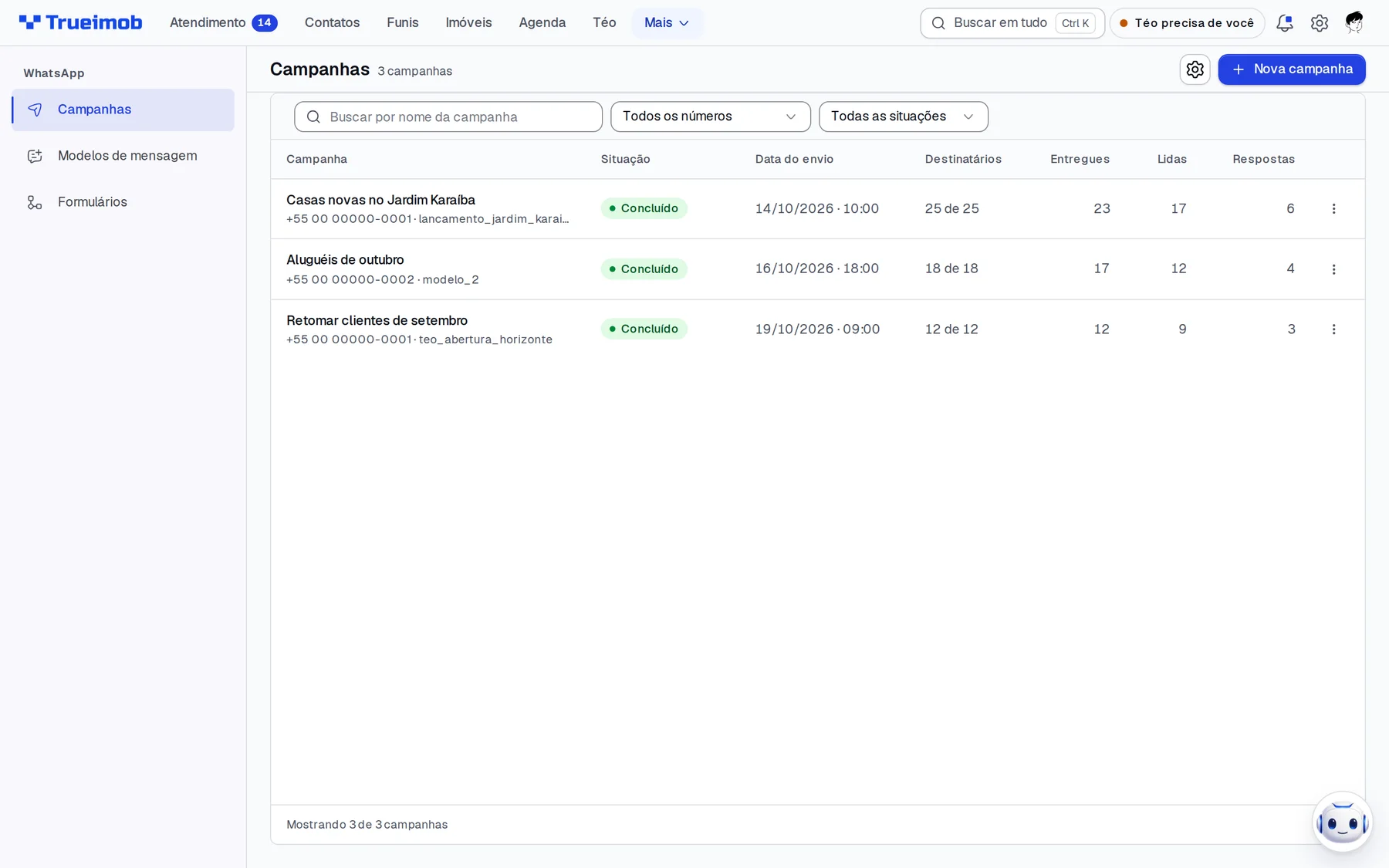Open the Todos os números filter

point(711,117)
